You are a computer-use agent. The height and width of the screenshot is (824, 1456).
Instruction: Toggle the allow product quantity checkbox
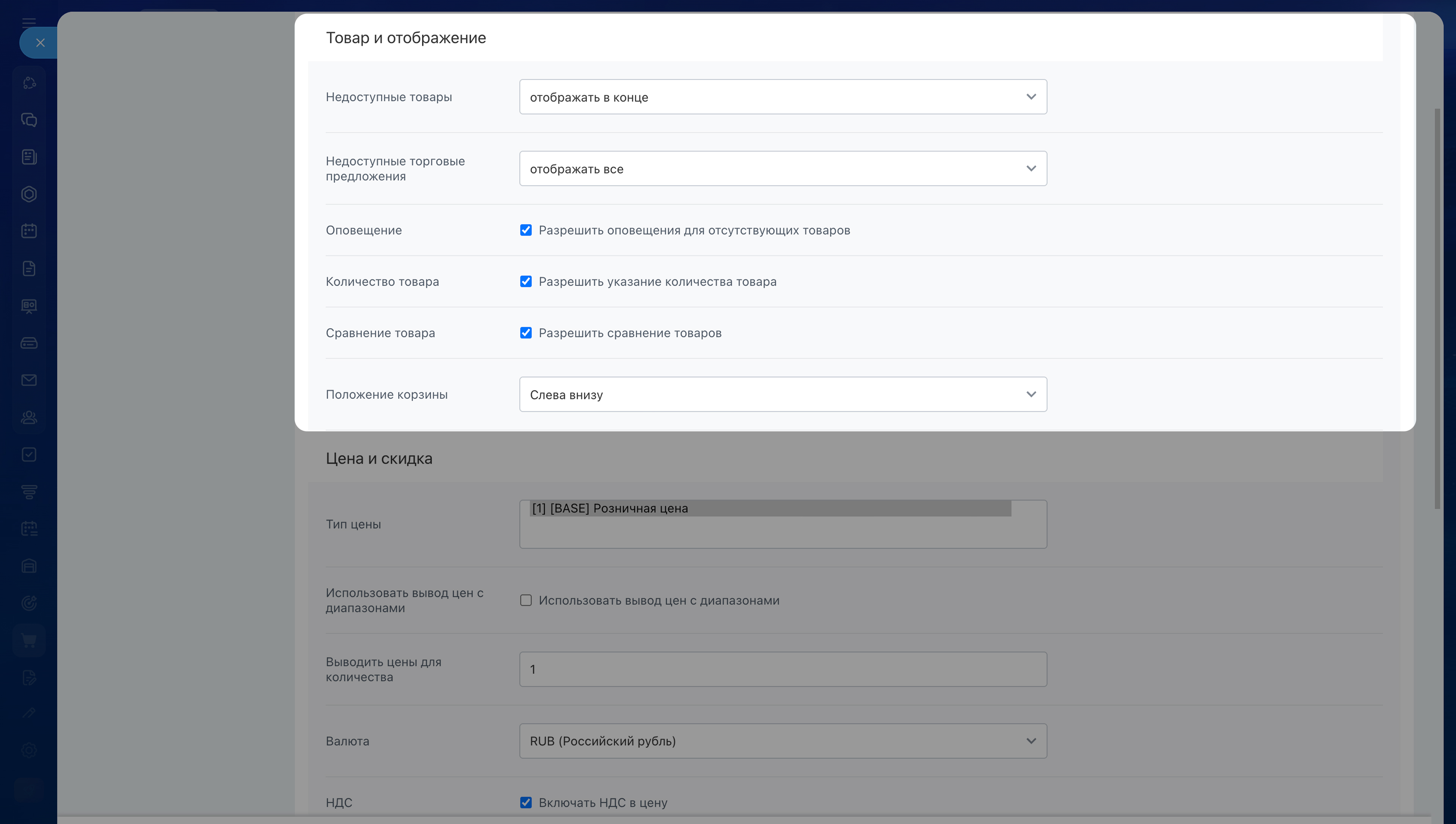click(526, 282)
